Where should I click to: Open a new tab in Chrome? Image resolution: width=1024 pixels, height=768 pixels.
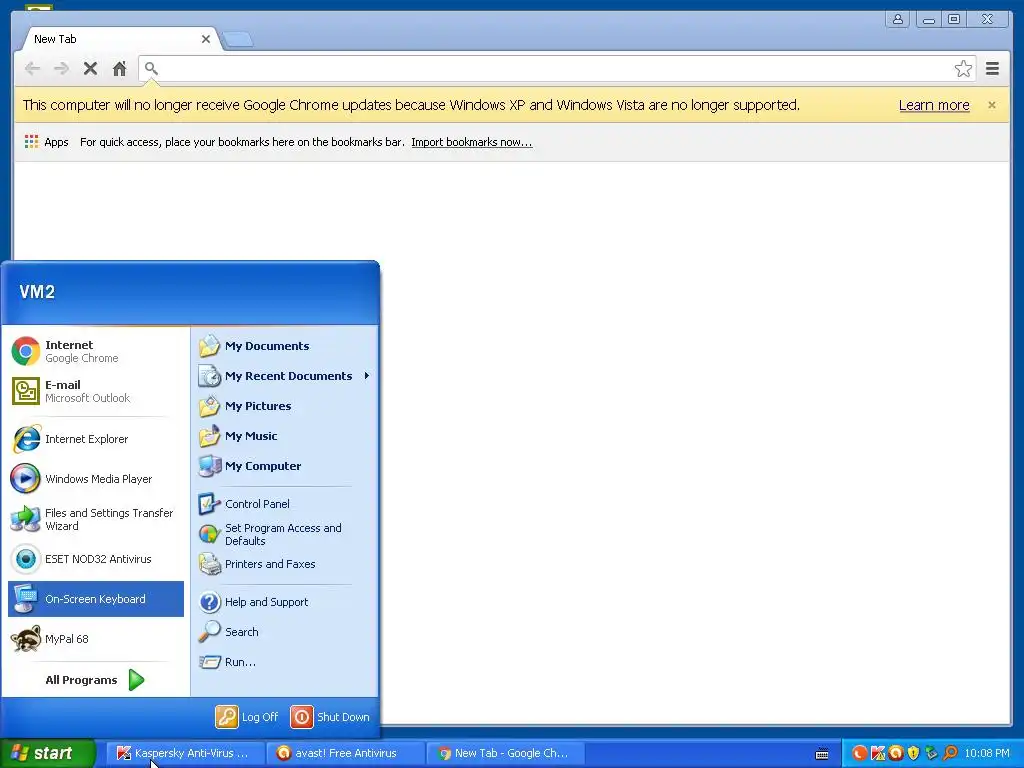click(238, 40)
